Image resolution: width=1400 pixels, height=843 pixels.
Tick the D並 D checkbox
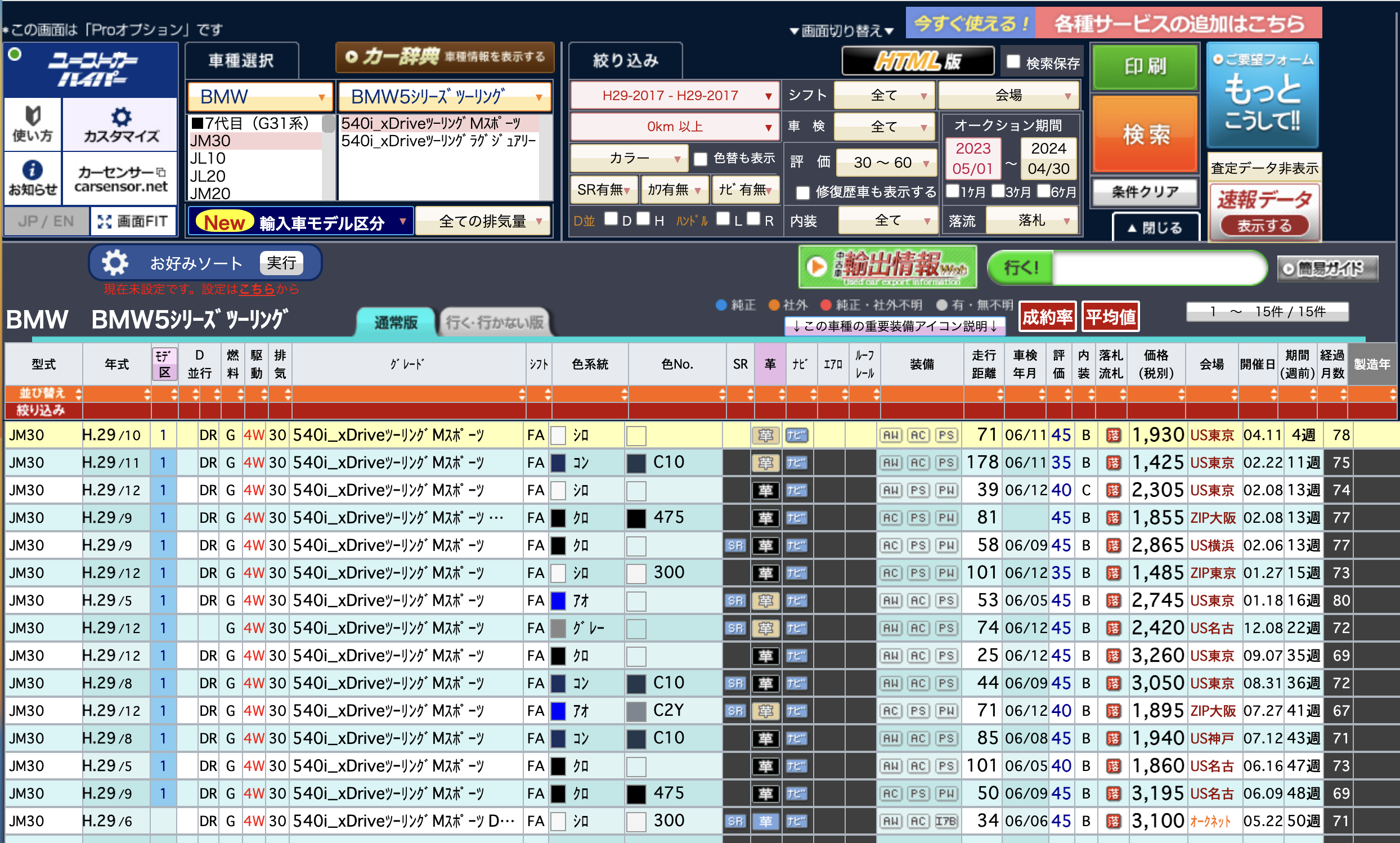(611, 218)
